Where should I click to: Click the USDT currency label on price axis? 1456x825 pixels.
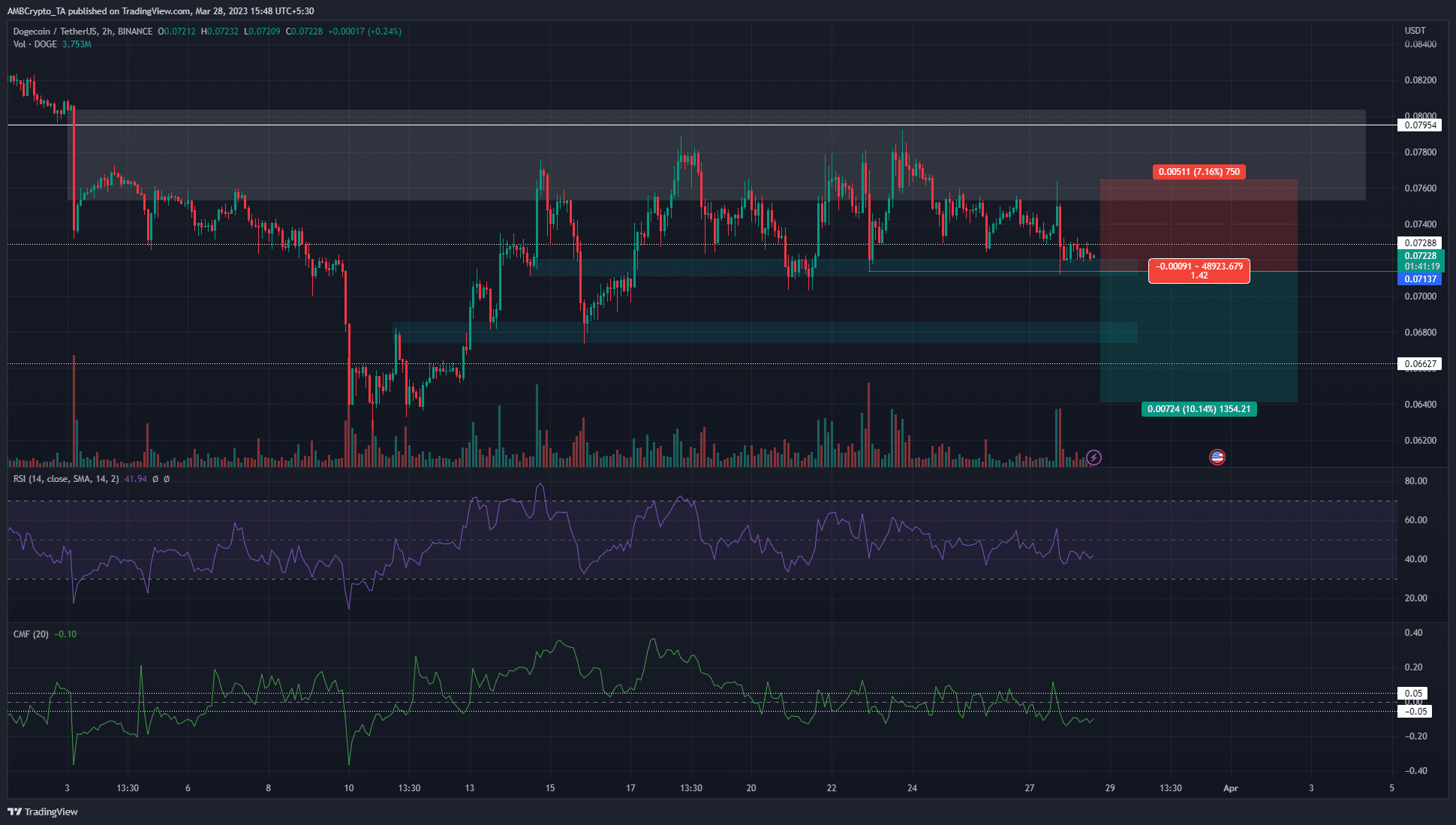point(1416,31)
